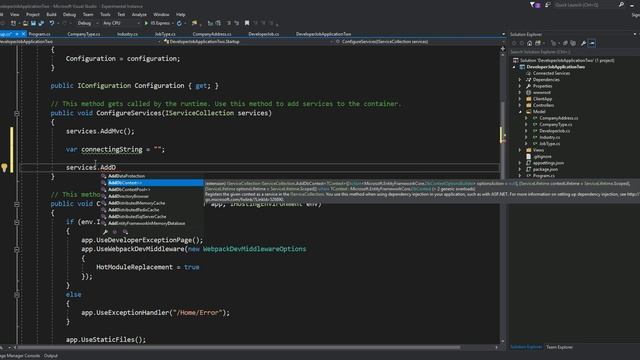Viewport: 640px width, 360px height.
Task: Click the lightbulb quick actions icon
Action: point(4,167)
